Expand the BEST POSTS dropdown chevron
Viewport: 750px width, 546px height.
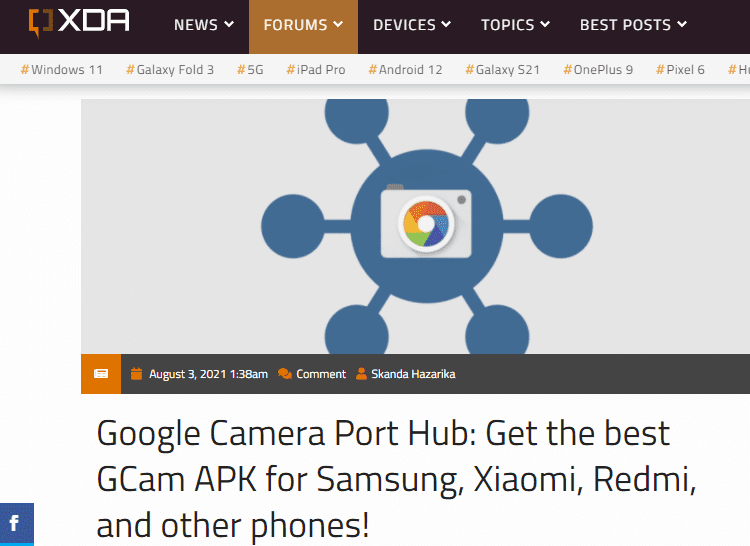(682, 24)
